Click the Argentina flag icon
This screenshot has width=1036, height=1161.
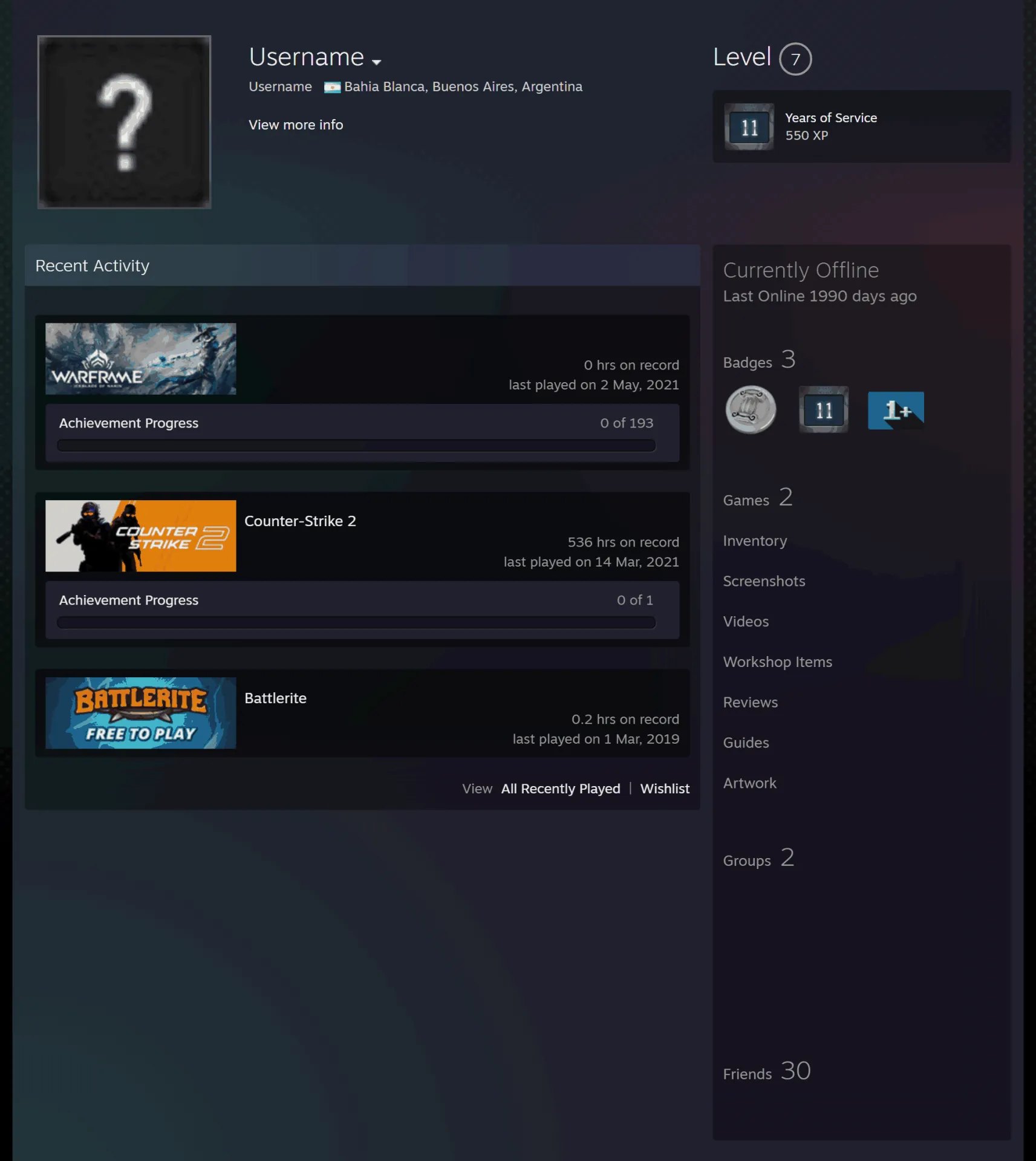(332, 87)
